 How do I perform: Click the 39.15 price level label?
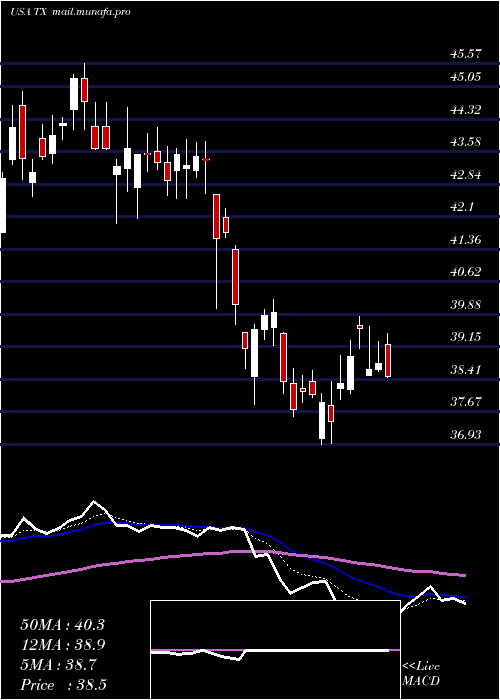pyautogui.click(x=466, y=337)
